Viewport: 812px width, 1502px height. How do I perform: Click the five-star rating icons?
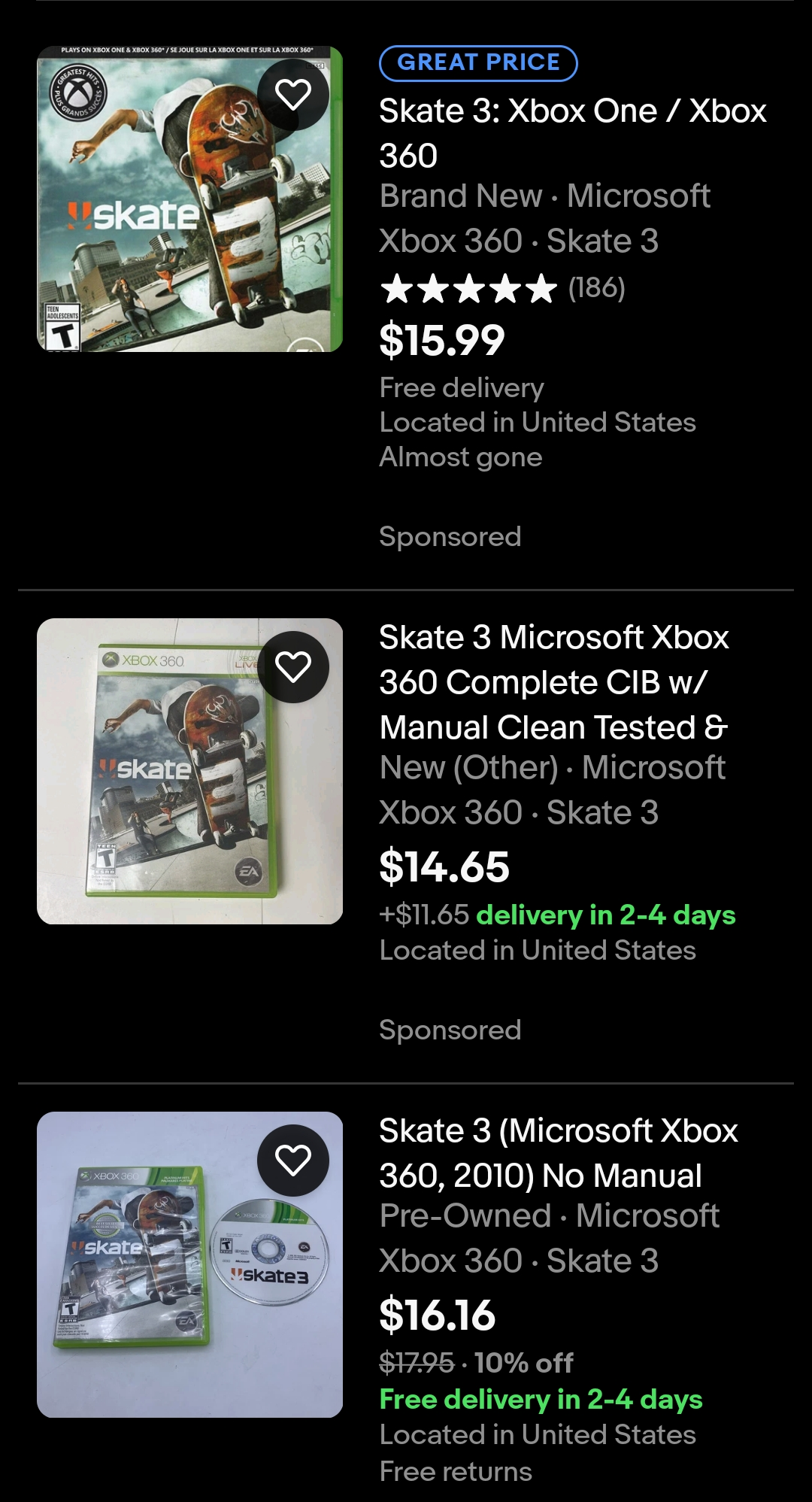tap(468, 289)
